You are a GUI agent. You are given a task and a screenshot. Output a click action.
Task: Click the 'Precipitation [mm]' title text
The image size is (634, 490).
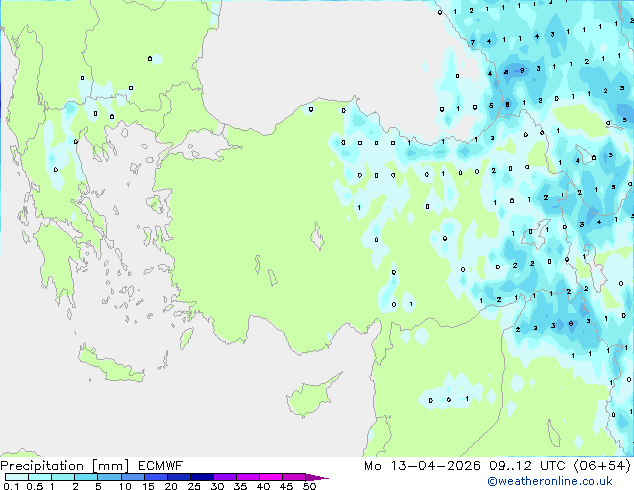(65, 466)
